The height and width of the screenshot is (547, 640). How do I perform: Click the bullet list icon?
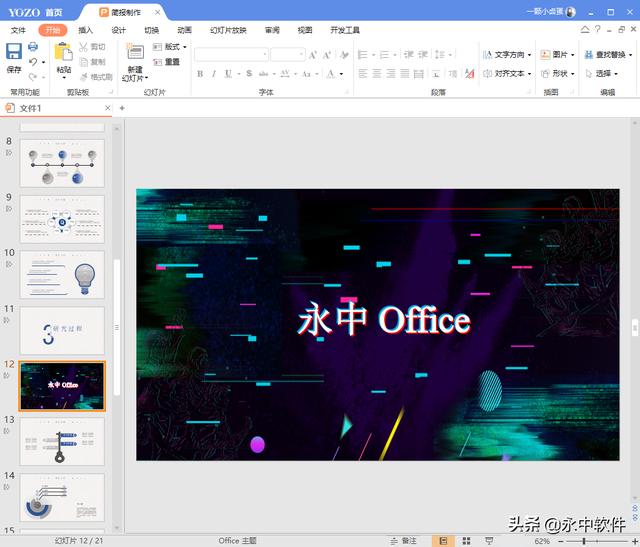tap(362, 55)
